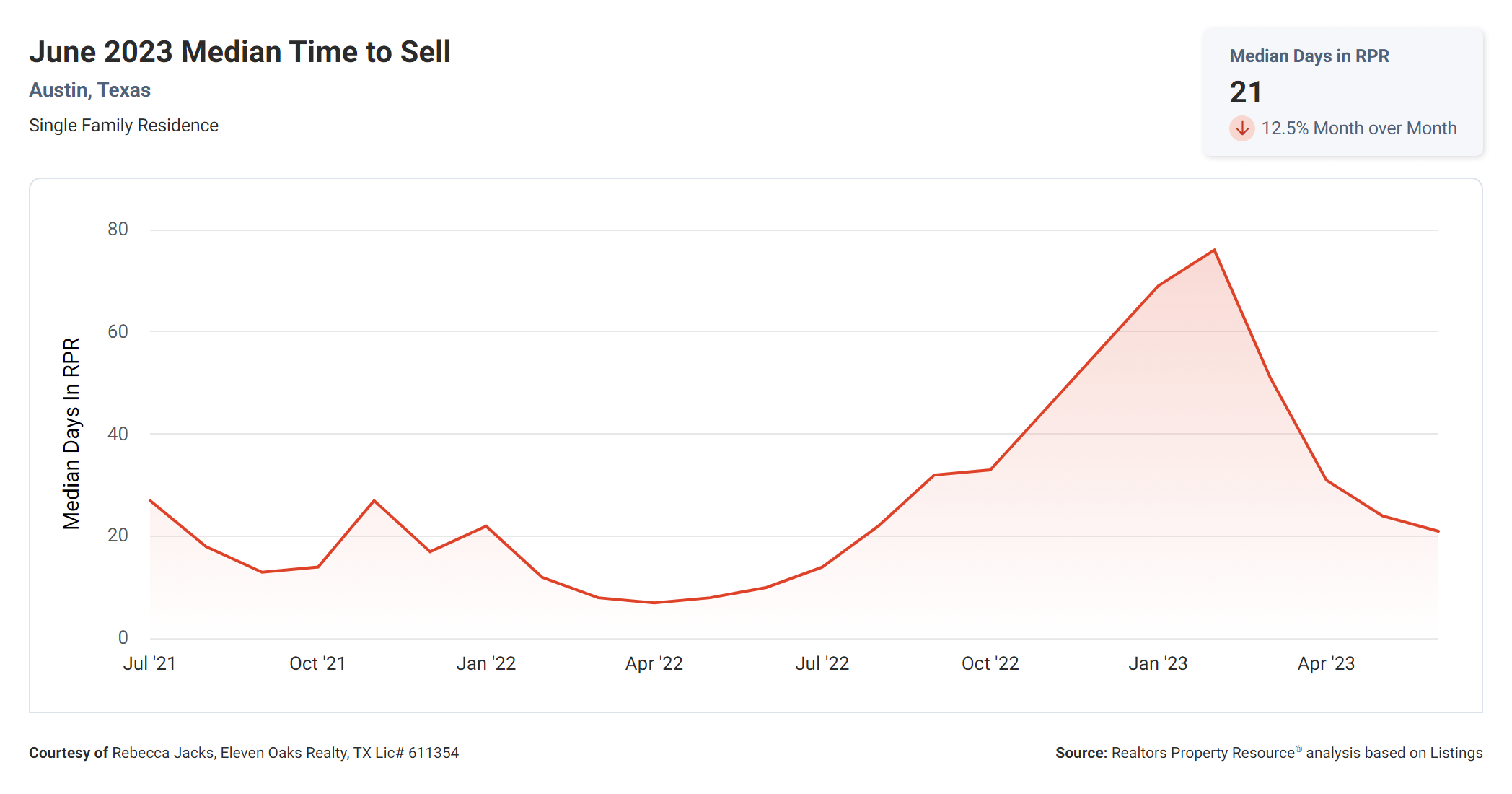Click the "Austin, Texas" location subtitle
The width and height of the screenshot is (1512, 794).
(x=89, y=90)
